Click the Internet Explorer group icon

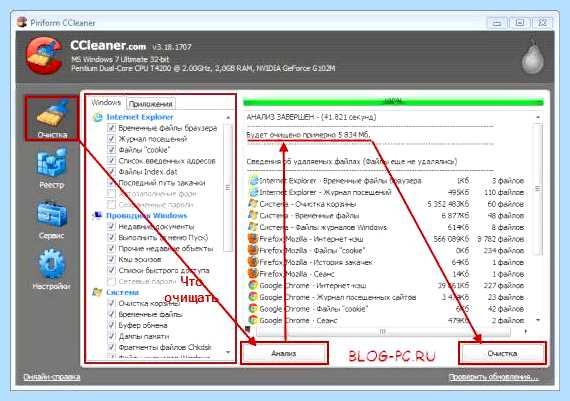[98, 117]
